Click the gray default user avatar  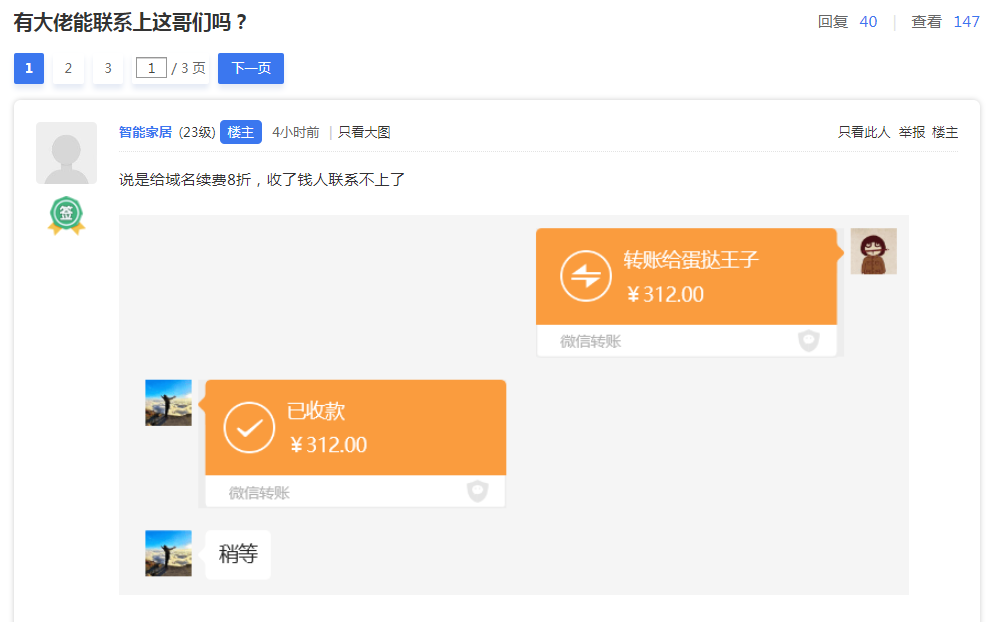pyautogui.click(x=66, y=153)
